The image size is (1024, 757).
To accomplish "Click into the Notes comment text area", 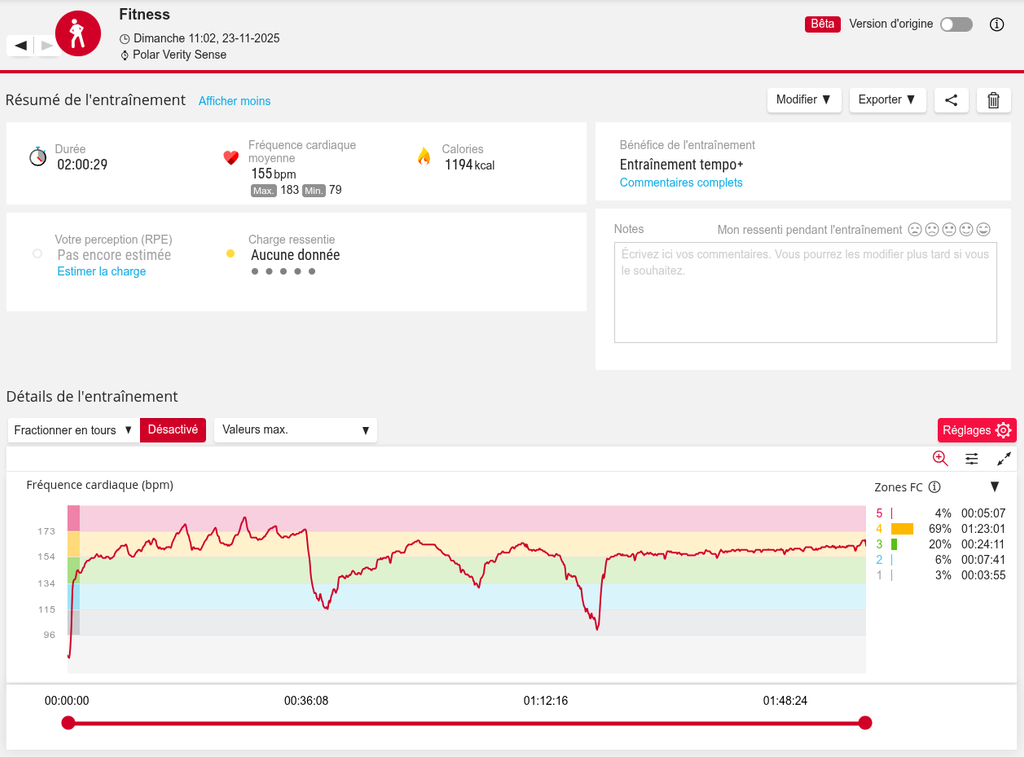I will coord(805,292).
